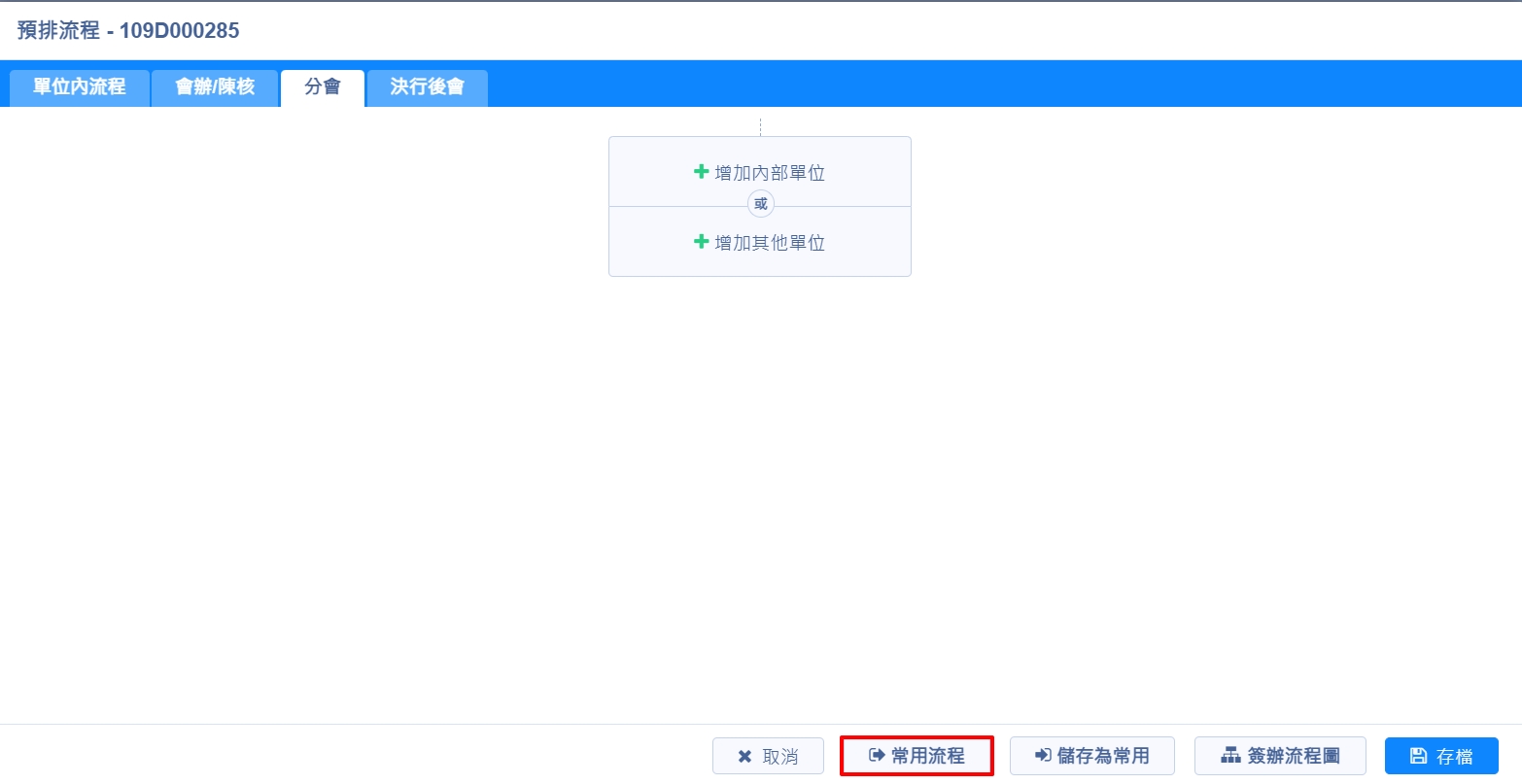Click the 預排流程 - 109D000285 title

point(128,30)
